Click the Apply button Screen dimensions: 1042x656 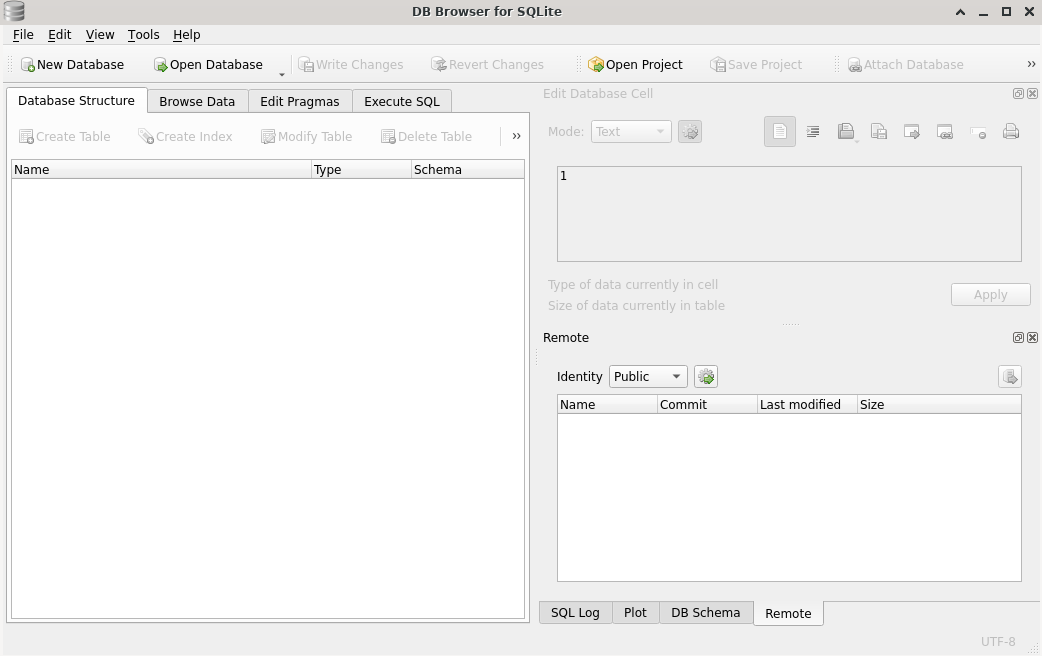point(991,294)
